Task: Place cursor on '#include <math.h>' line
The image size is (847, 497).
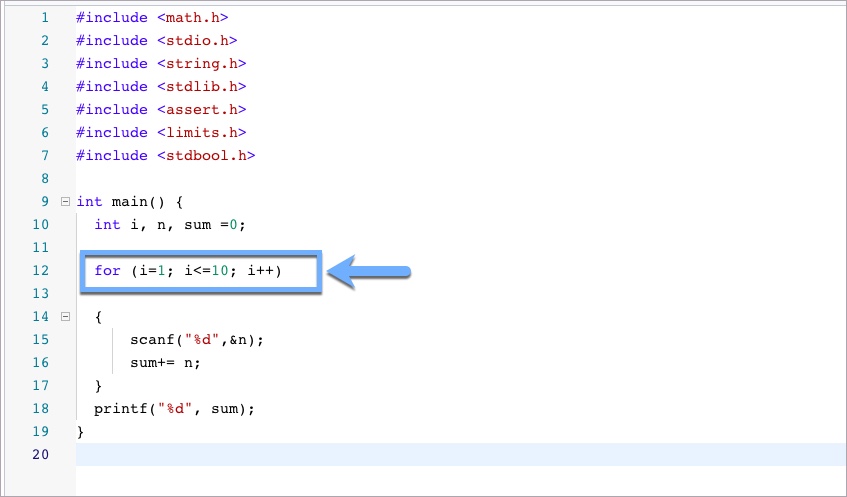Action: (x=152, y=18)
